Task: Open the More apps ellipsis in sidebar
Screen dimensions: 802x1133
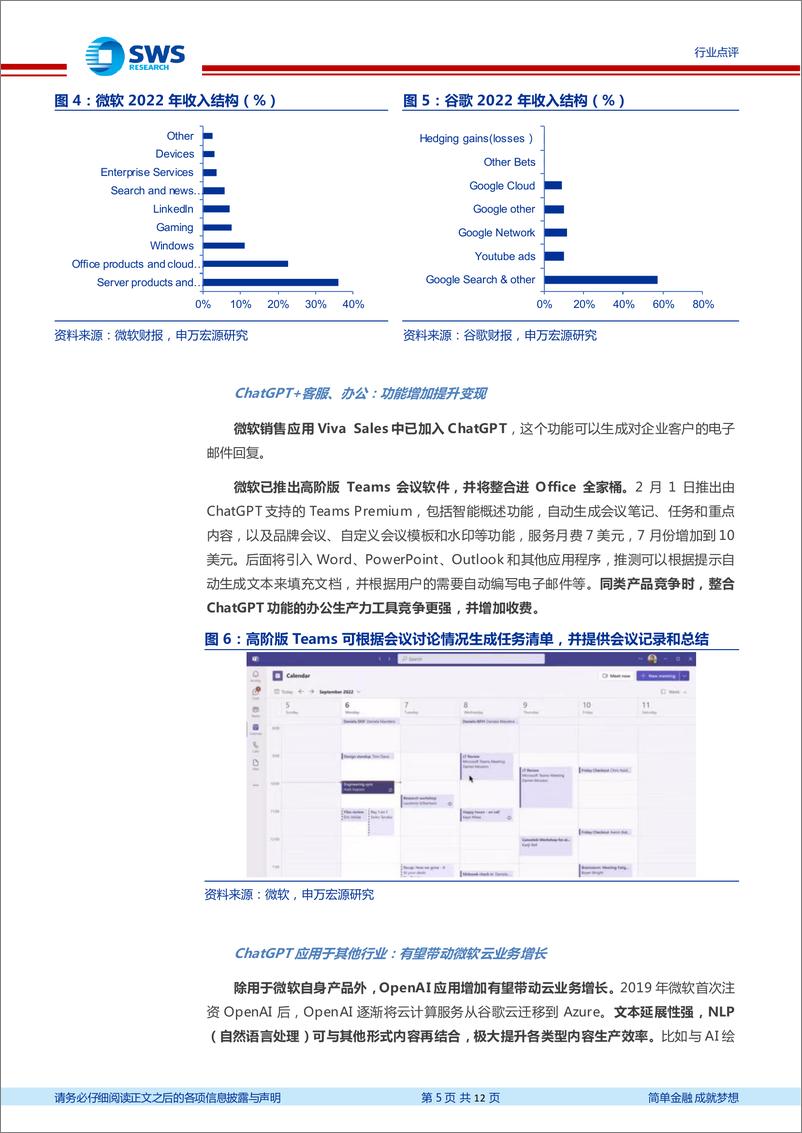Action: pos(256,785)
